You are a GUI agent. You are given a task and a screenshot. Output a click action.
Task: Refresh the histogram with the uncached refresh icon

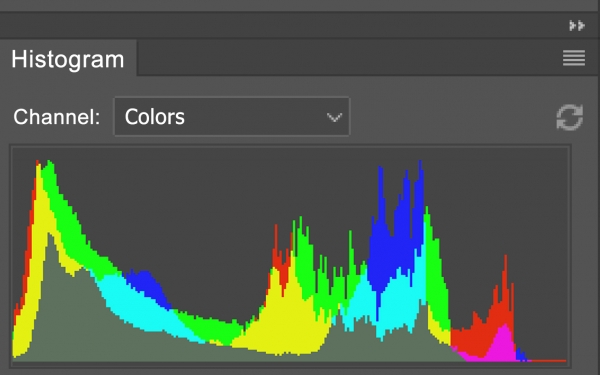pos(570,117)
